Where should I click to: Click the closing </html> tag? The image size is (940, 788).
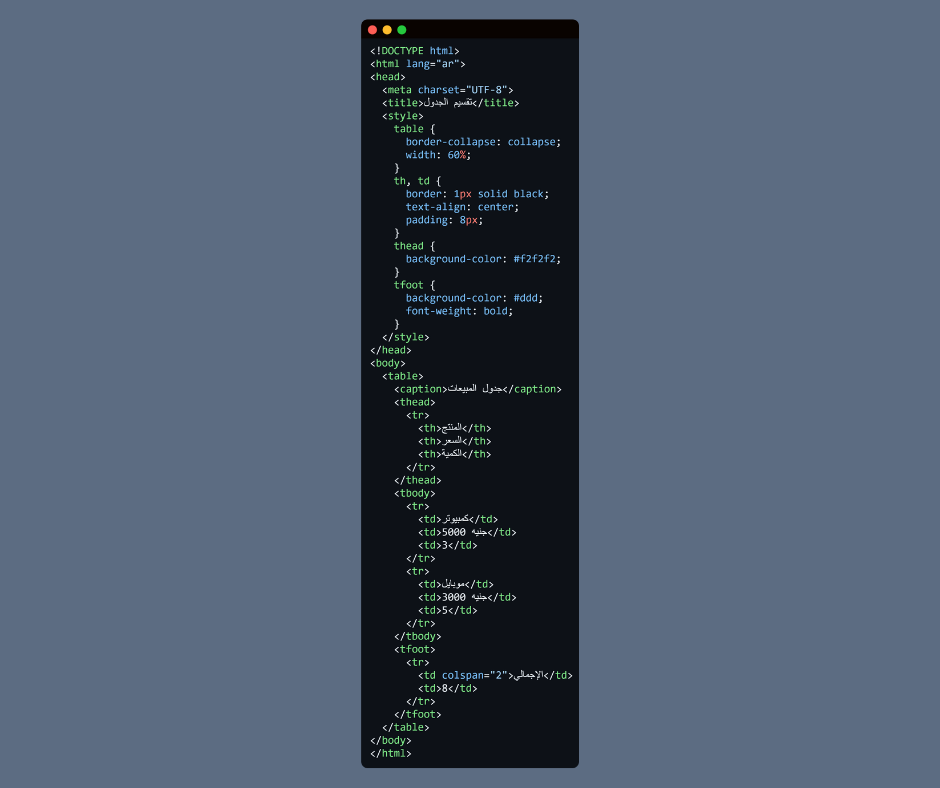[391, 753]
